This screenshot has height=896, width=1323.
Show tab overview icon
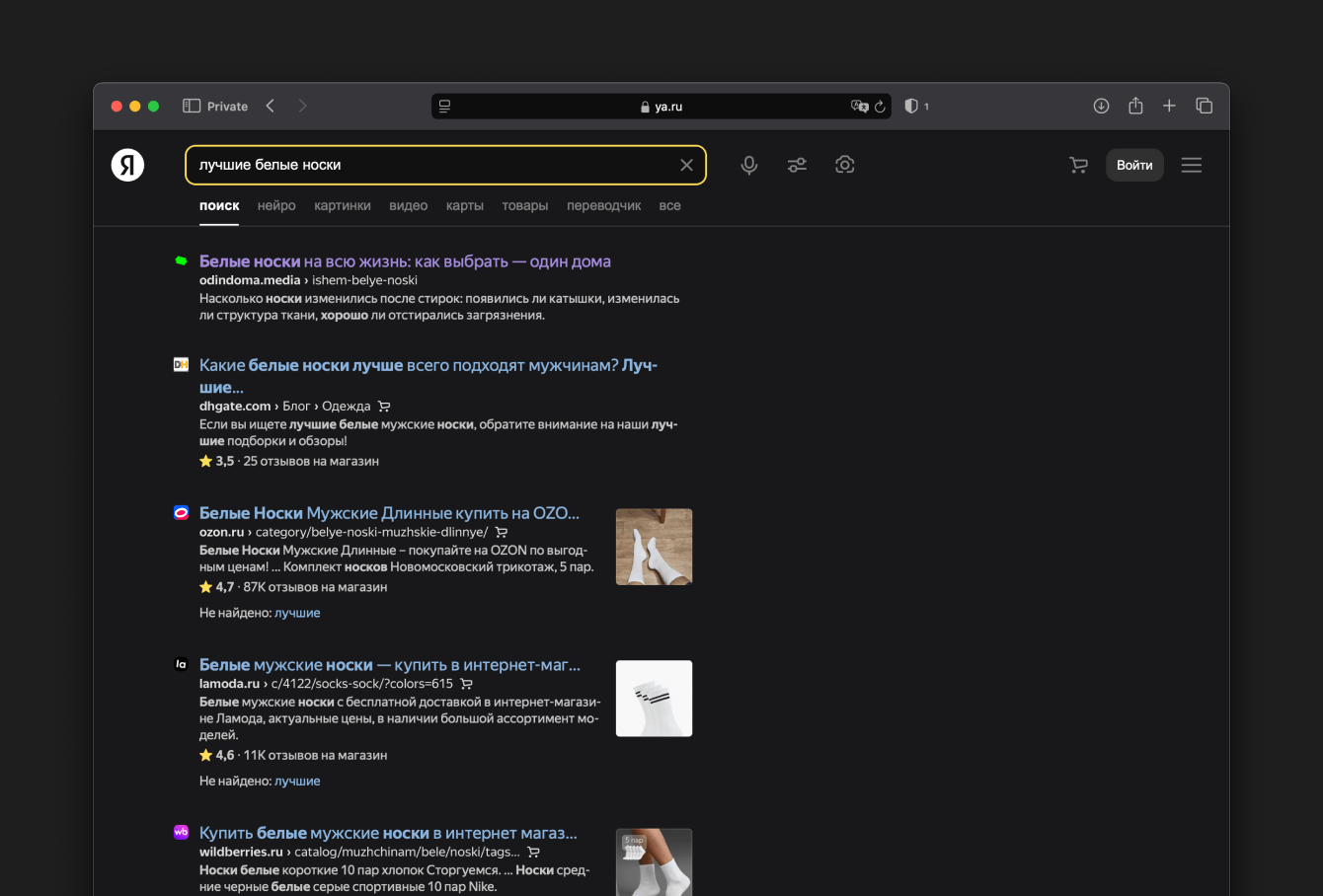[1204, 106]
